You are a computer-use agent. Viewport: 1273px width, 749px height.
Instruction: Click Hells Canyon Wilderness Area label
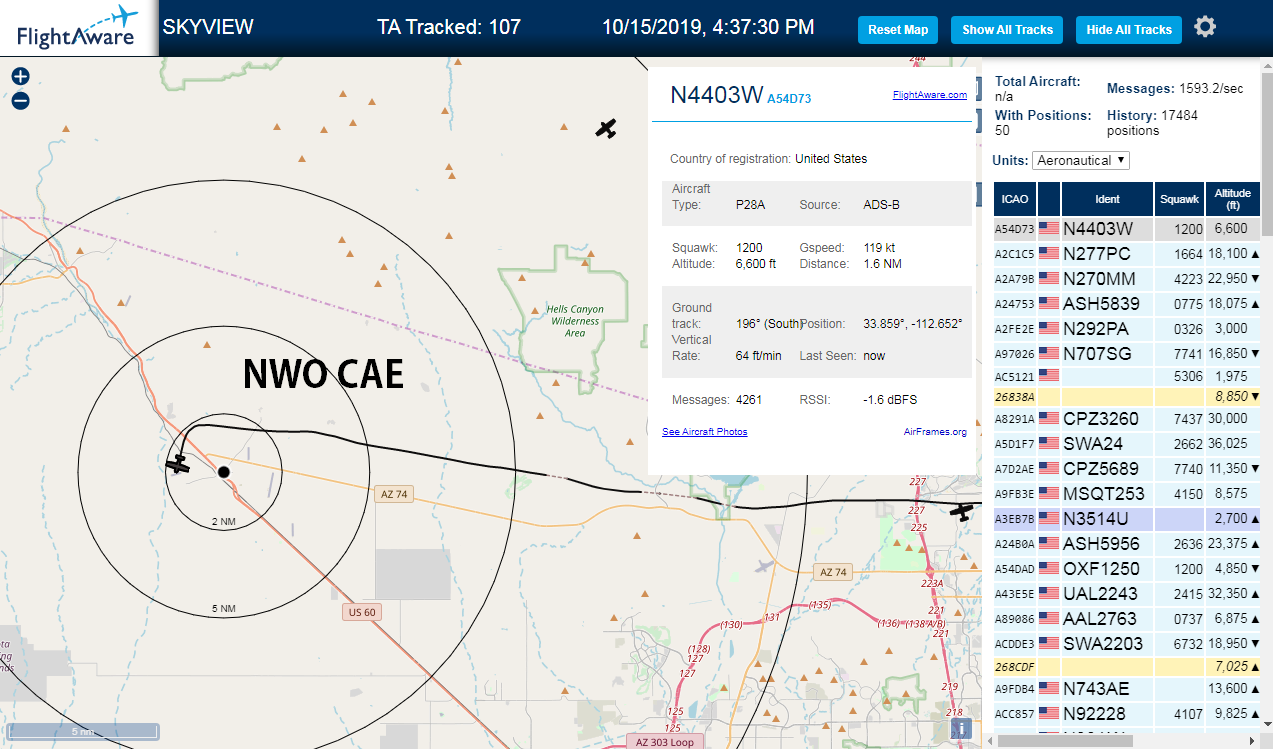pos(575,321)
